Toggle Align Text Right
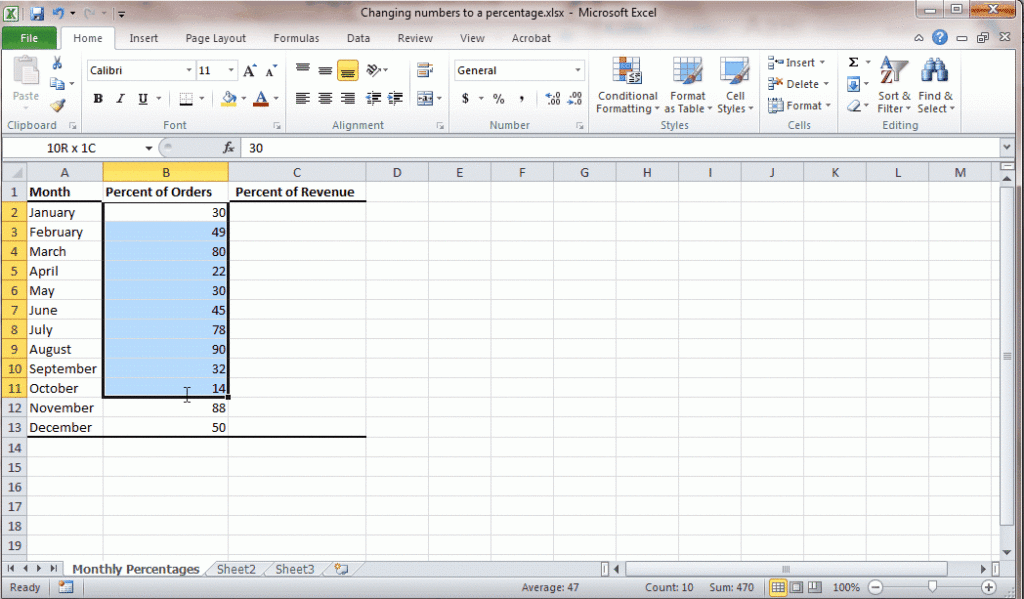The height and width of the screenshot is (599, 1024). [347, 99]
